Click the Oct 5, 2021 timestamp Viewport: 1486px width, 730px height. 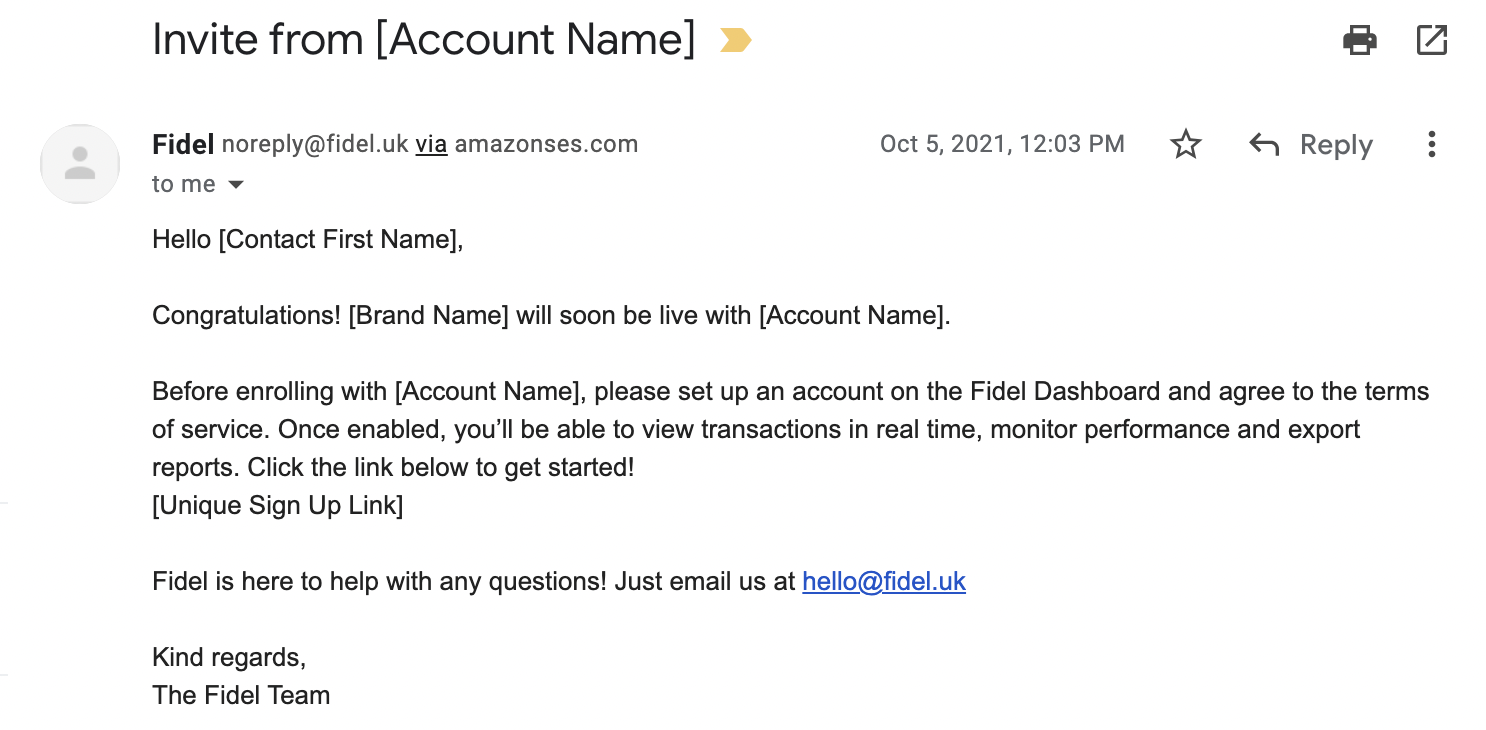1002,144
